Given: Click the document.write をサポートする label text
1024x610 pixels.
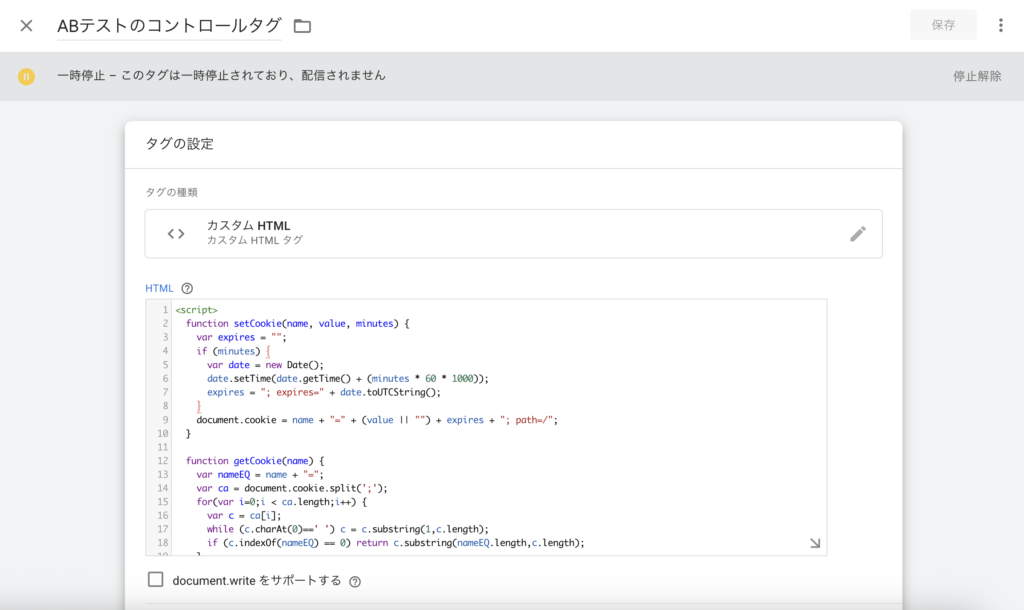Looking at the screenshot, I should 256,580.
